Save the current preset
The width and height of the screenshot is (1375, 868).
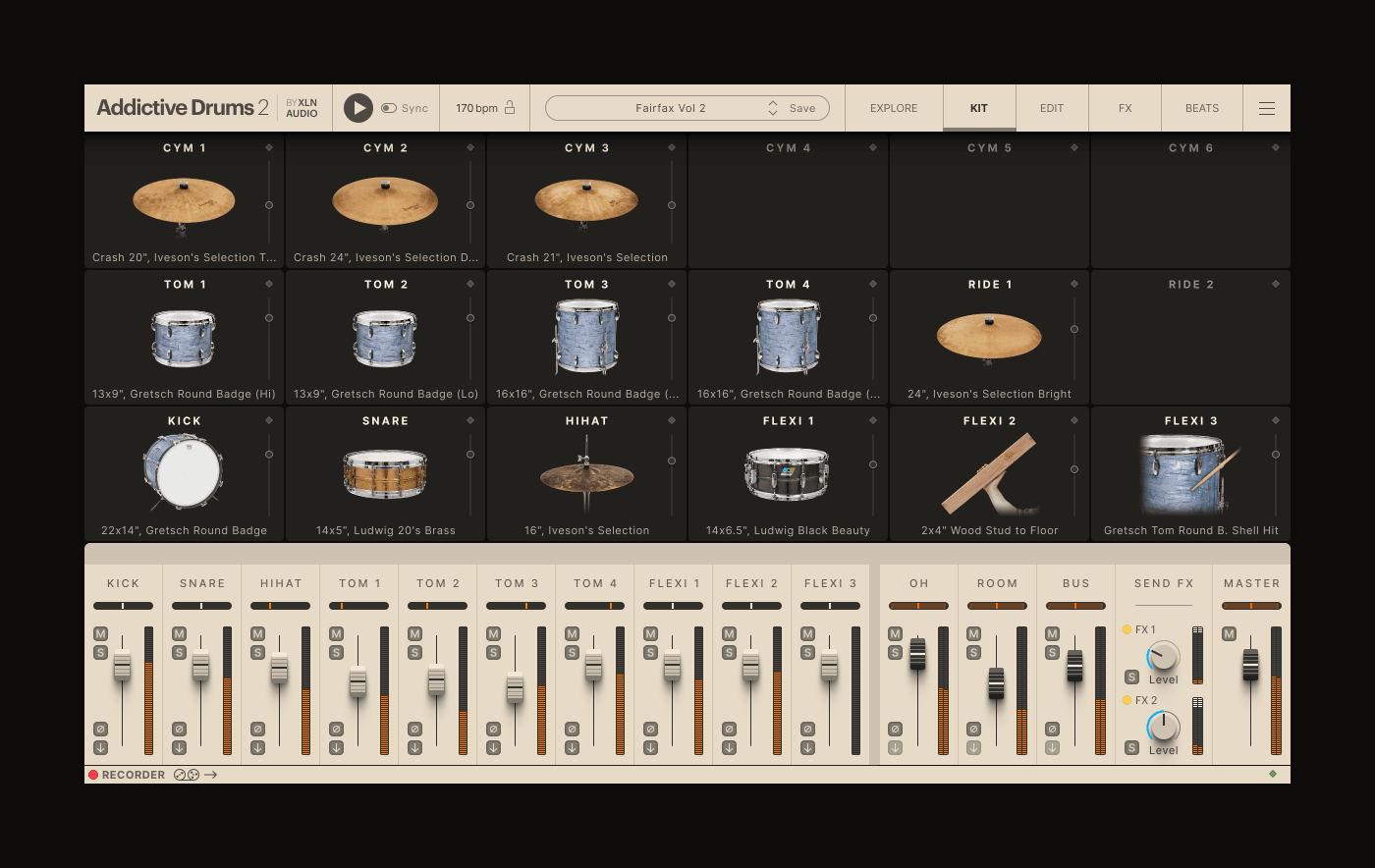[x=802, y=108]
